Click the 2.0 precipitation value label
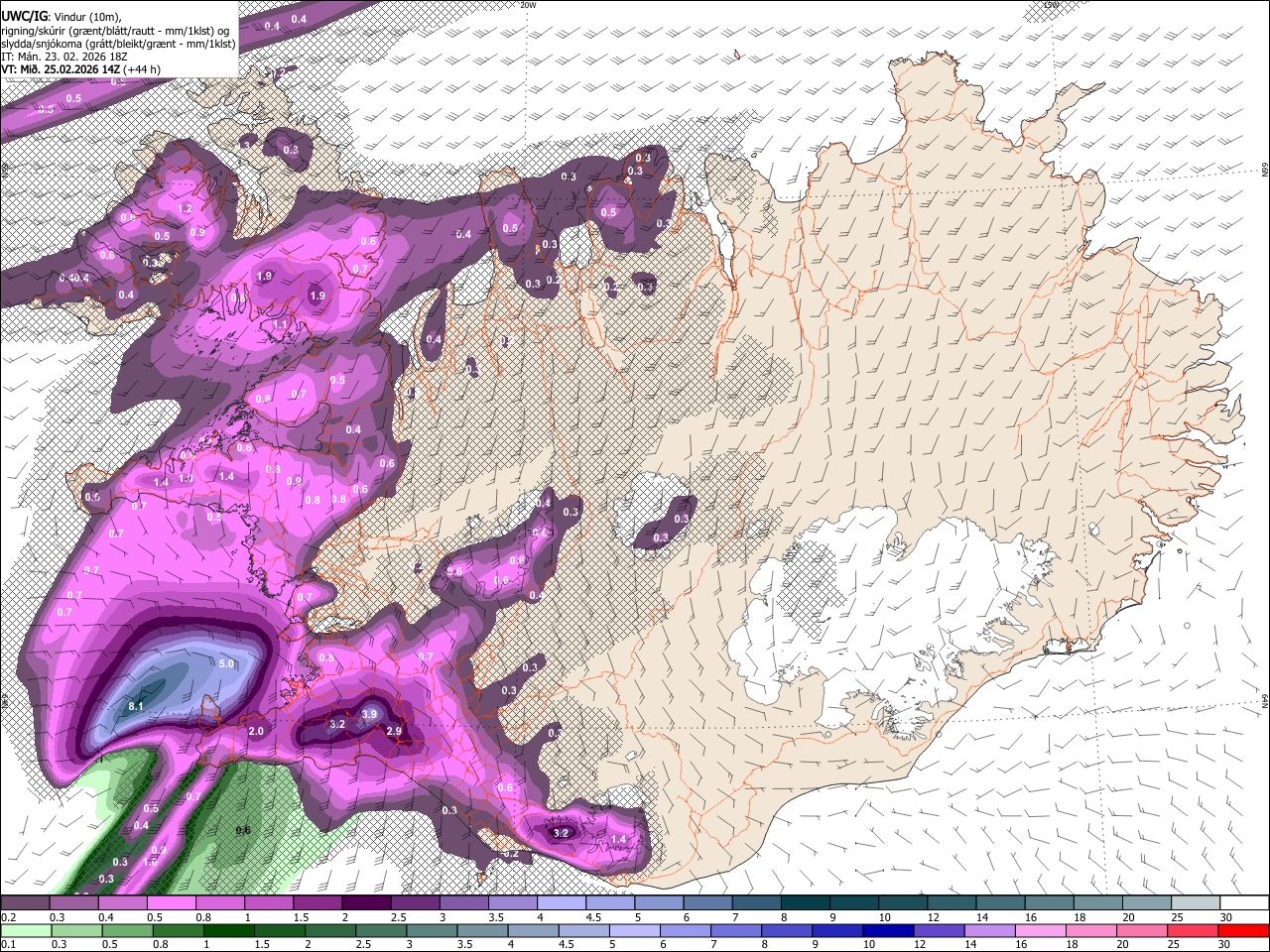 tap(256, 732)
